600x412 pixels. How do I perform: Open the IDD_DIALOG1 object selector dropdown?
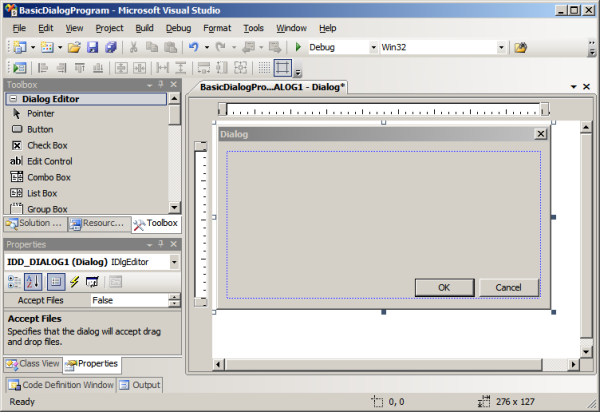pyautogui.click(x=174, y=262)
